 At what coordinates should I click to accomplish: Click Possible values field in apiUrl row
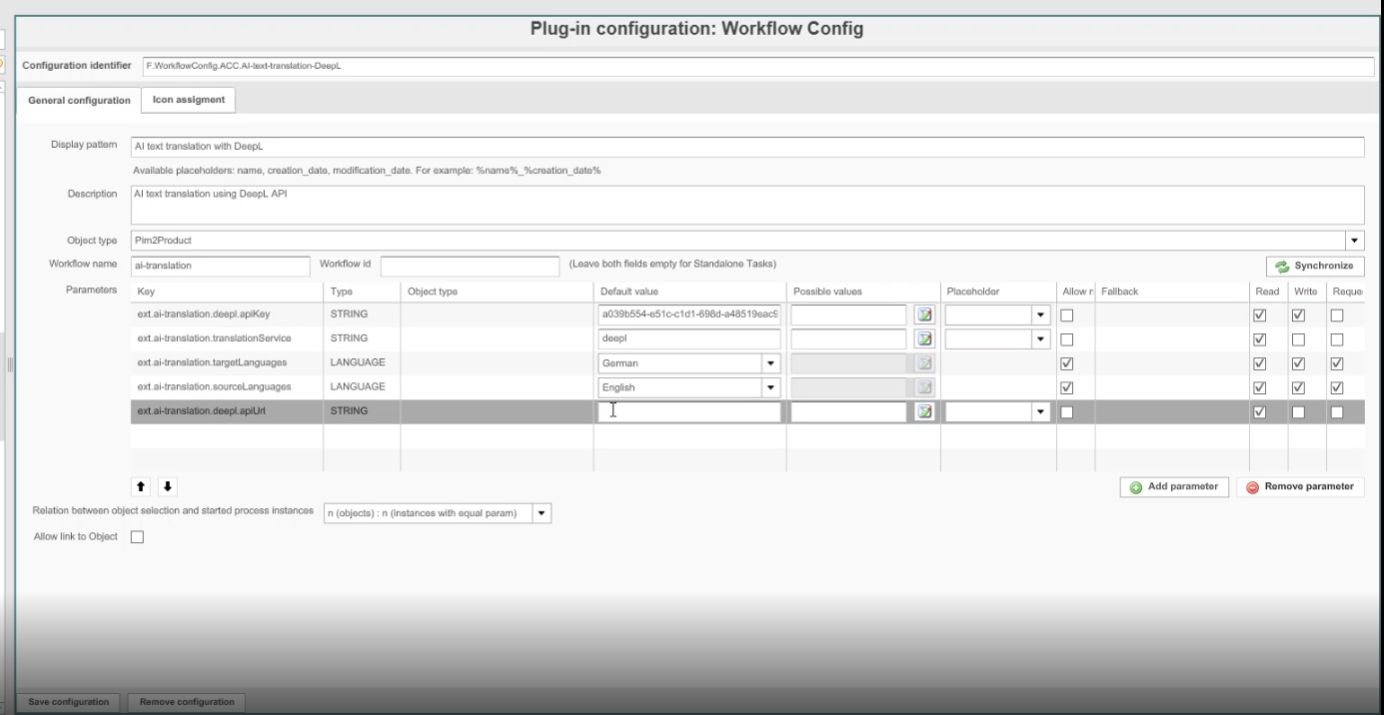coord(849,411)
